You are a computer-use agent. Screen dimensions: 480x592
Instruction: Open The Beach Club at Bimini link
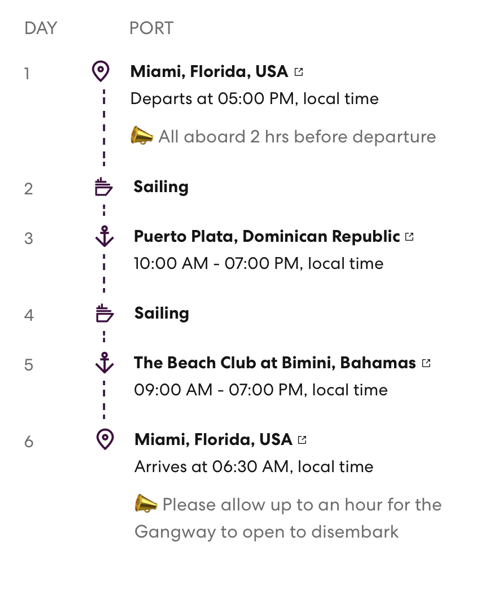point(275,363)
